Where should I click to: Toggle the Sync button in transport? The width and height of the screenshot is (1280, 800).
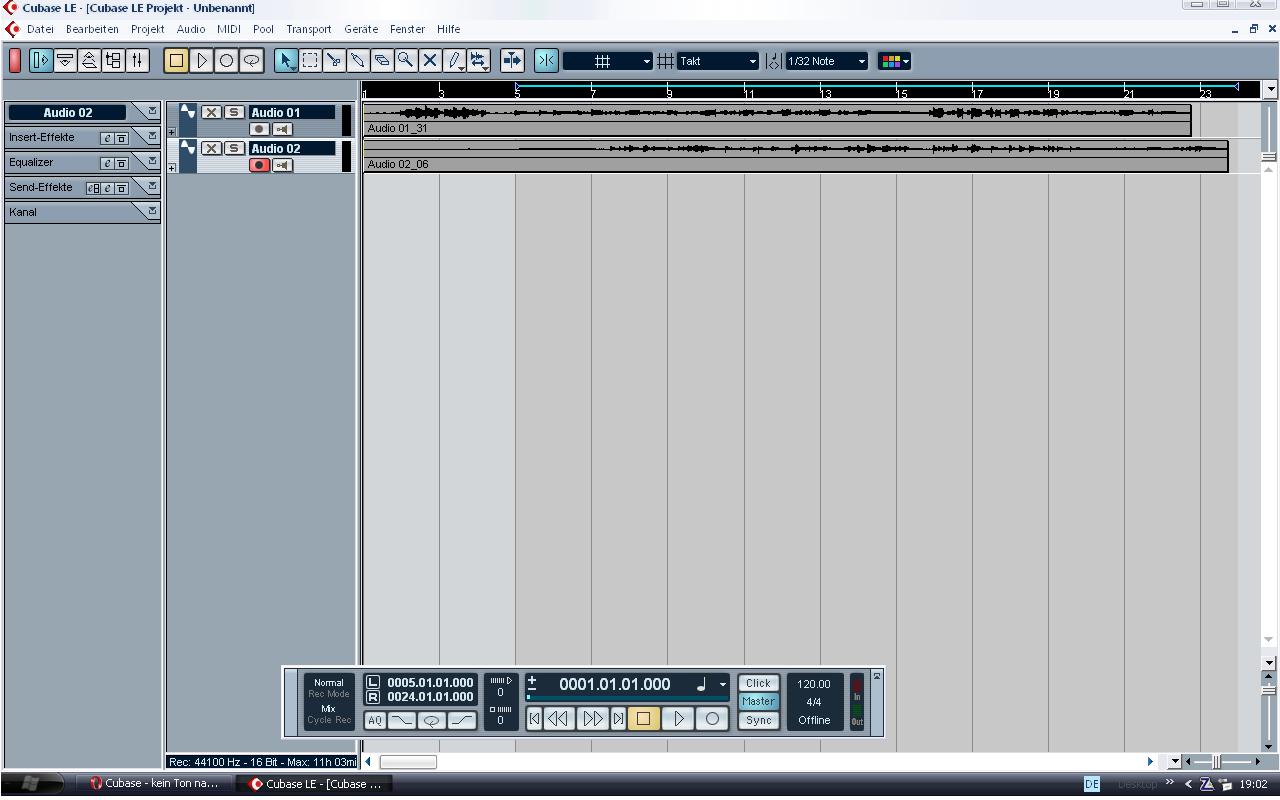(758, 720)
